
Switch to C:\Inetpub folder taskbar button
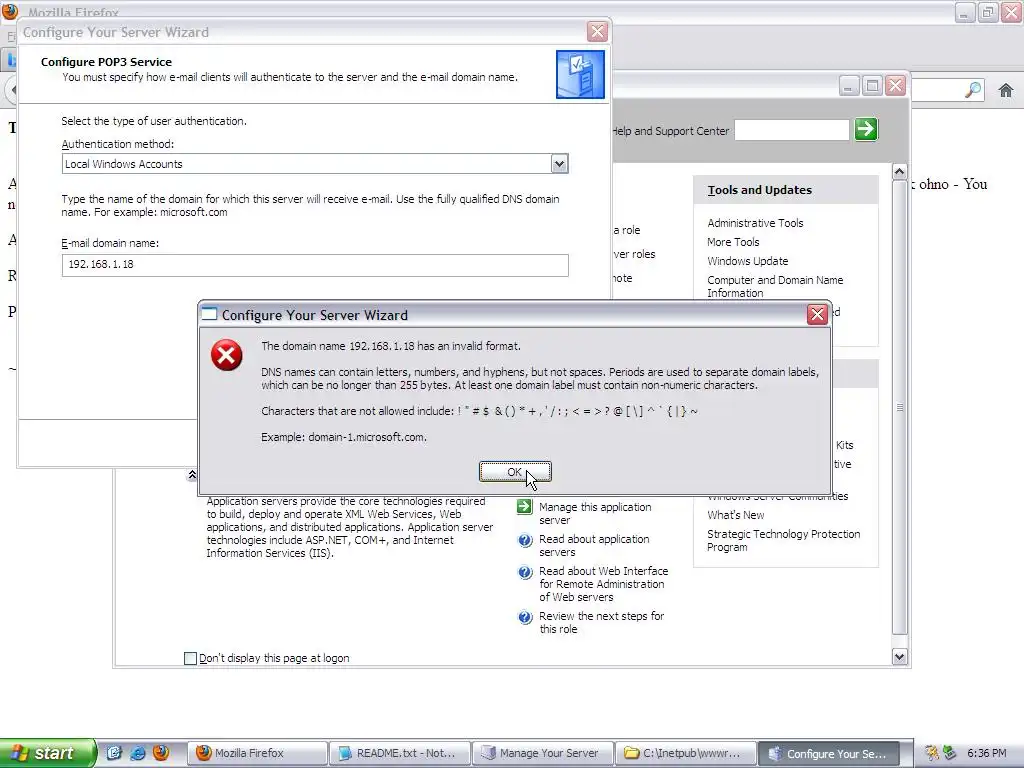[686, 753]
